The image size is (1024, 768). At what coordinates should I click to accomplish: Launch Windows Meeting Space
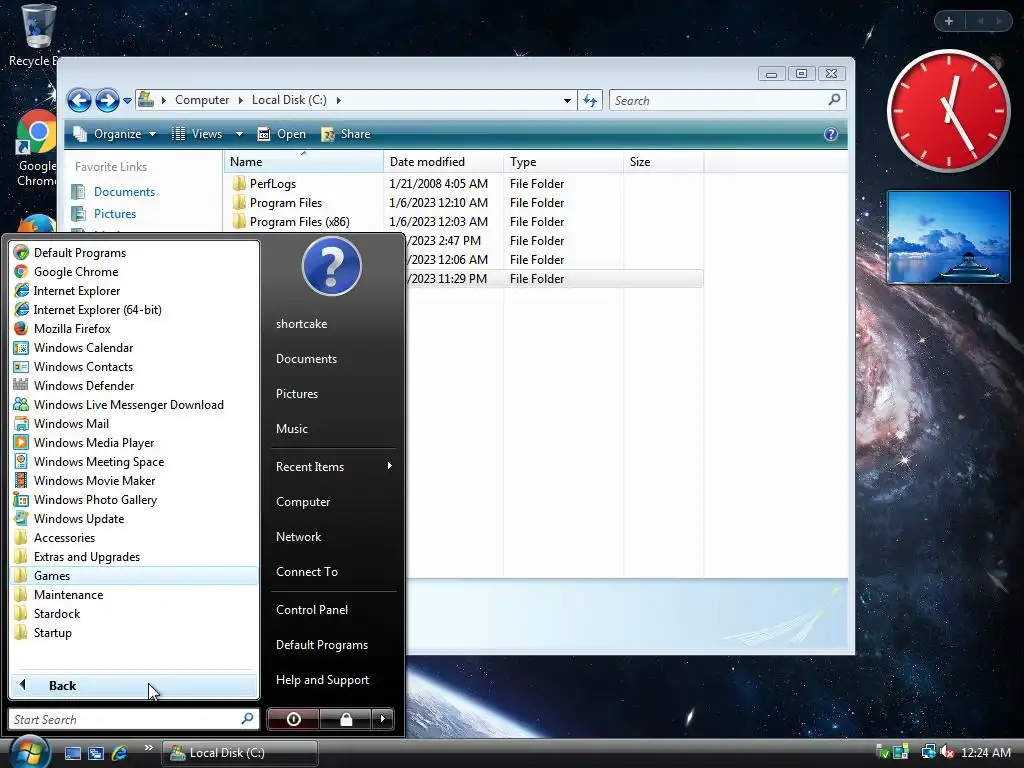(135, 461)
